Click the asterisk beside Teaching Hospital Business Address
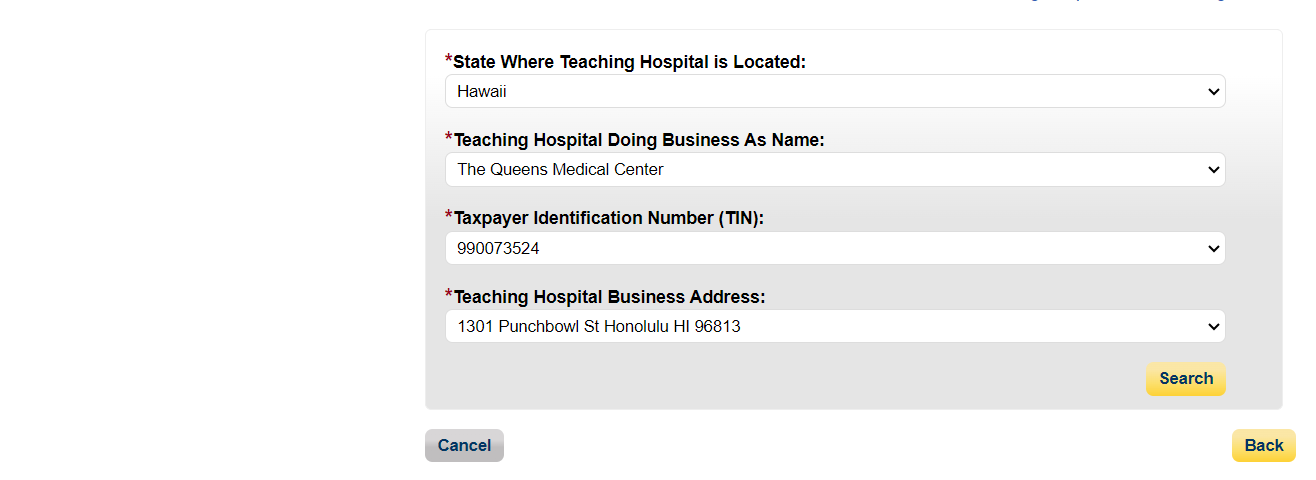This screenshot has height=480, width=1316. click(x=449, y=294)
